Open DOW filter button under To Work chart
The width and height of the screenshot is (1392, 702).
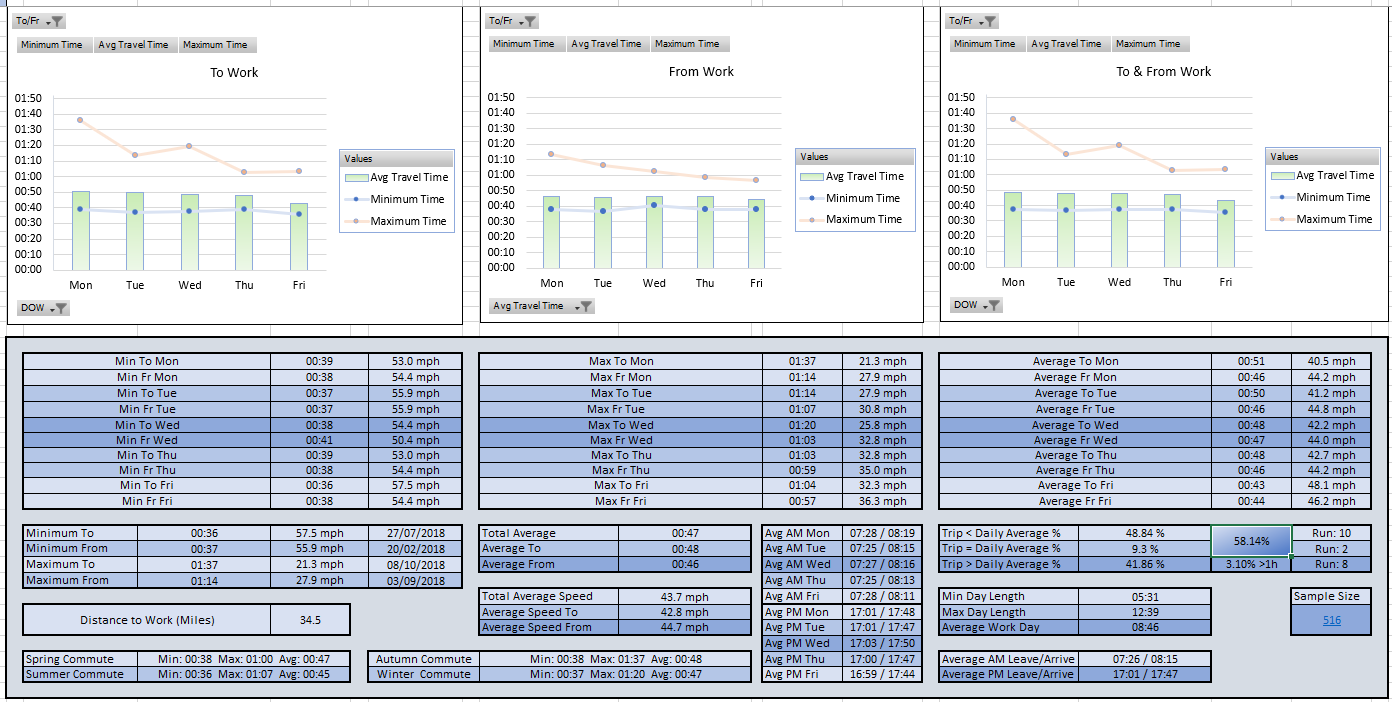click(59, 308)
